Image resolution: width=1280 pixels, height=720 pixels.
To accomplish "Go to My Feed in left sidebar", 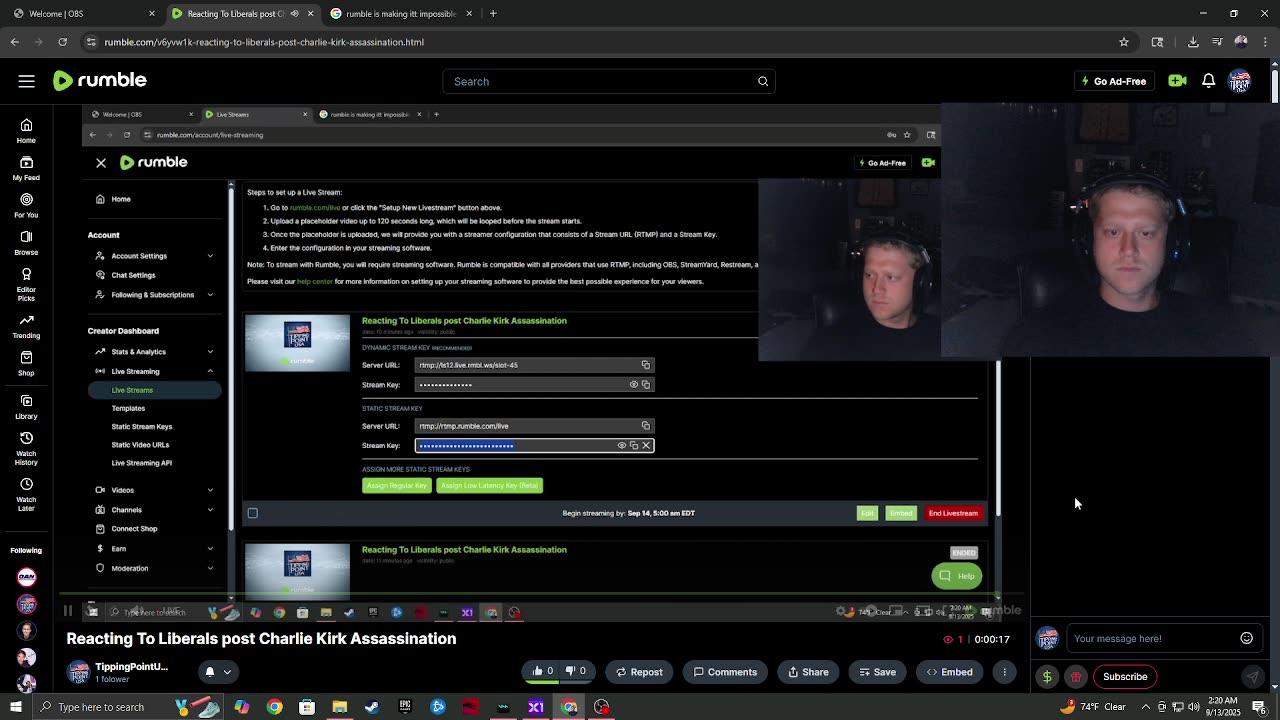I will pos(26,169).
